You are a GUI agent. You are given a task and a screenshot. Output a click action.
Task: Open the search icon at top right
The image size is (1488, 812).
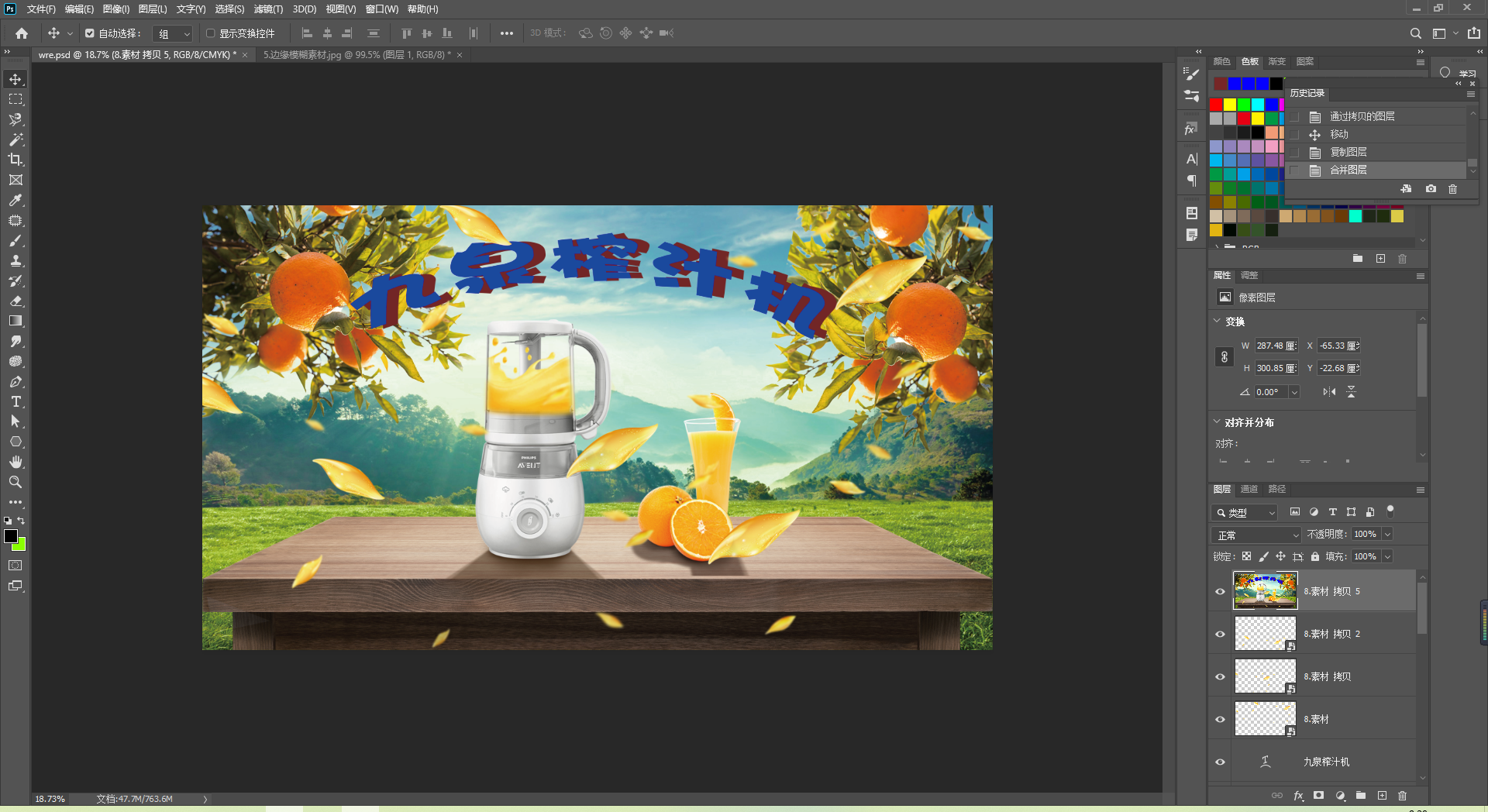pyautogui.click(x=1415, y=33)
